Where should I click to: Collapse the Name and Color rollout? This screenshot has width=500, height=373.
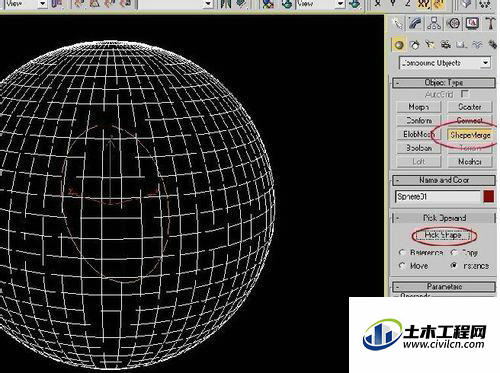click(x=444, y=180)
